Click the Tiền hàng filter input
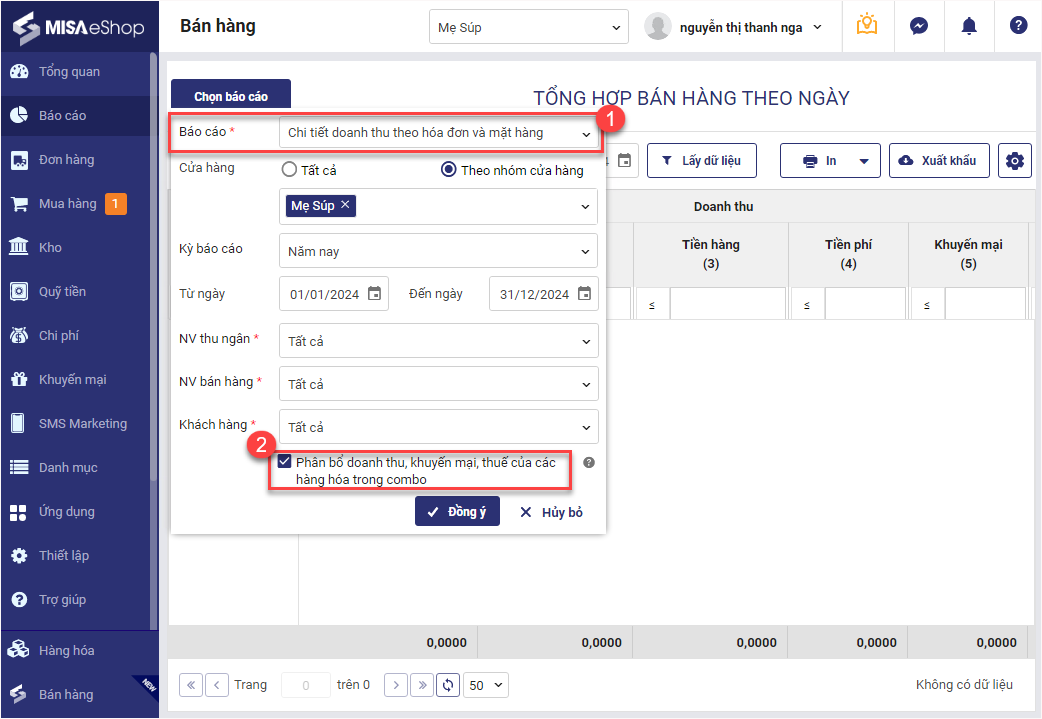This screenshot has height=719, width=1042. [x=728, y=304]
